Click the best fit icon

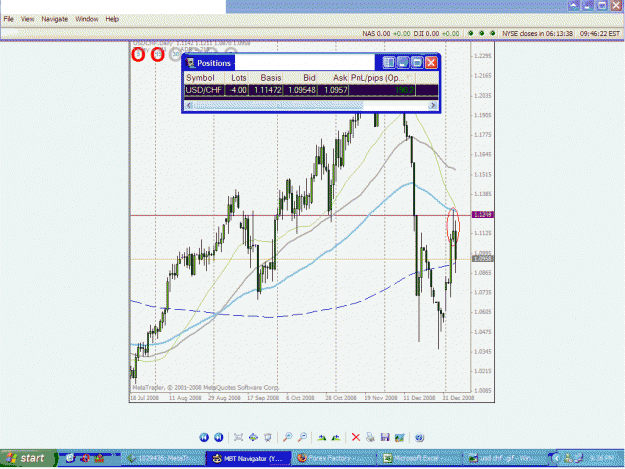point(238,438)
